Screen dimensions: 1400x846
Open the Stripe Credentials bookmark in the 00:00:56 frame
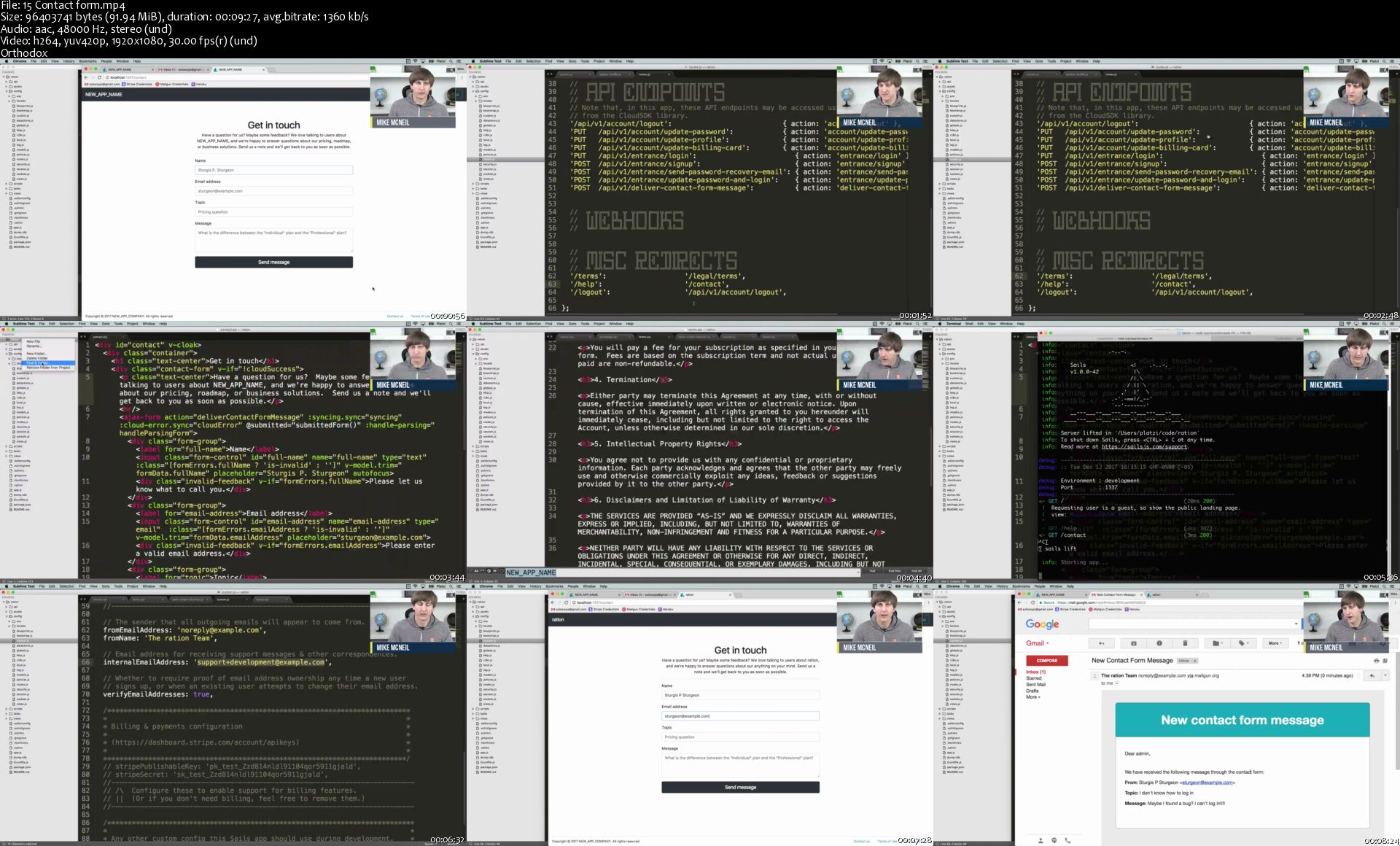click(x=137, y=84)
